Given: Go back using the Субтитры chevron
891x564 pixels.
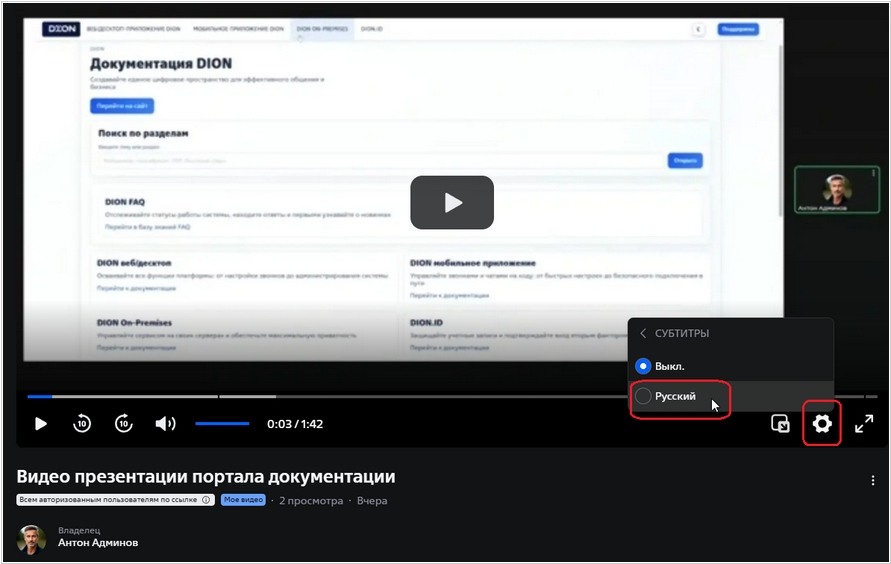Looking at the screenshot, I should [643, 333].
